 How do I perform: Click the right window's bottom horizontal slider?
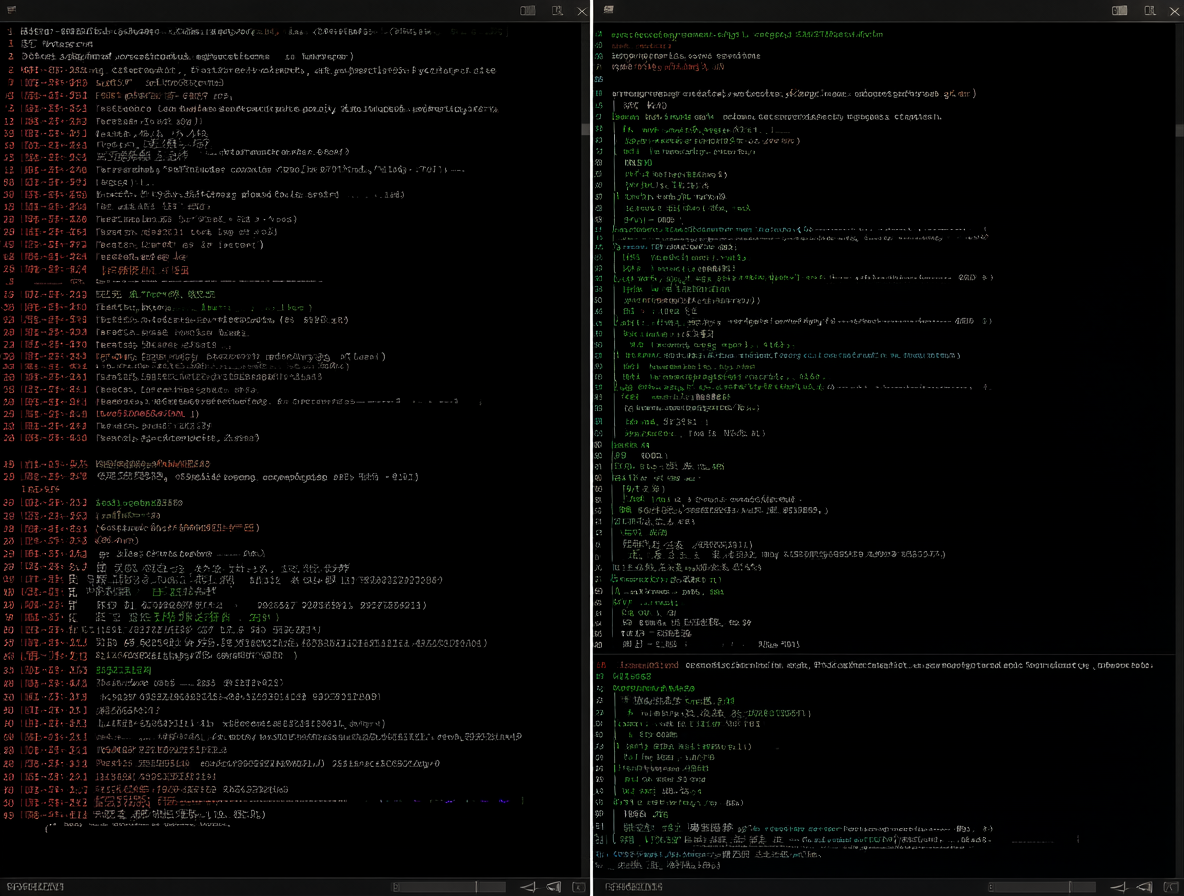coord(1042,887)
